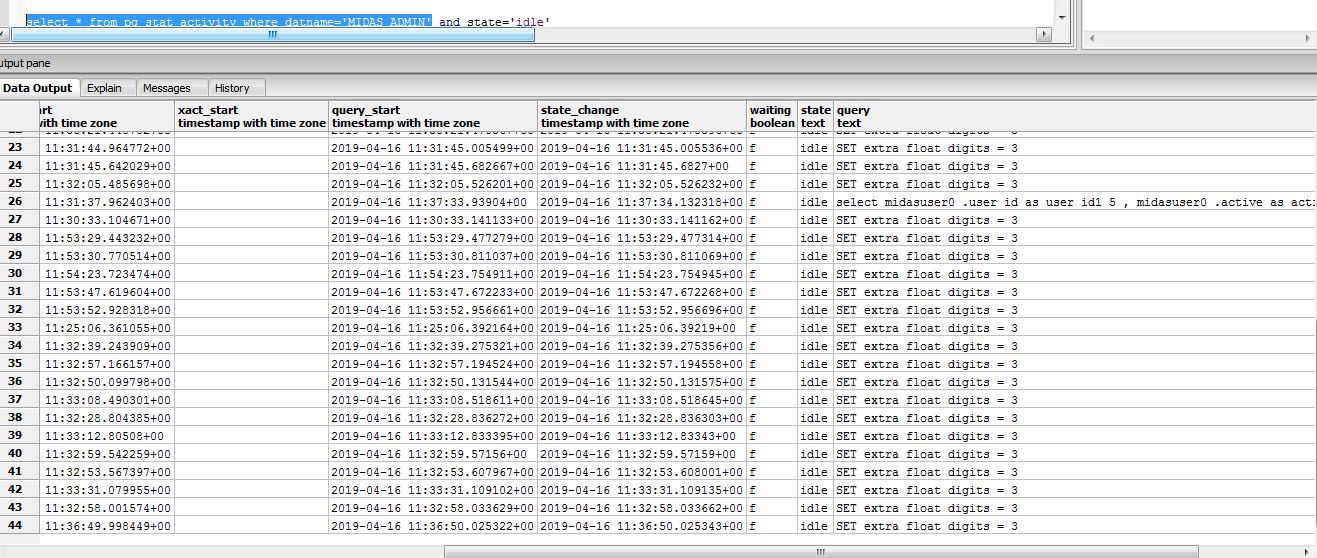Click 'SET extra float digits = 3' in row 35
The width and height of the screenshot is (1317, 558).
[1075, 363]
